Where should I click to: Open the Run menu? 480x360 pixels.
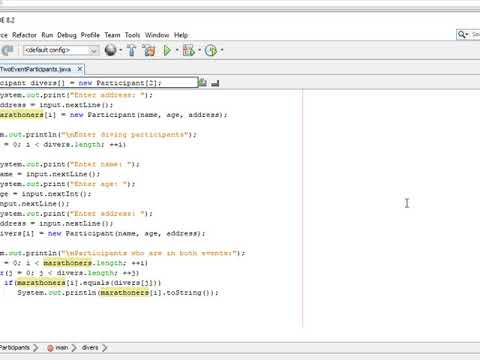tap(47, 35)
